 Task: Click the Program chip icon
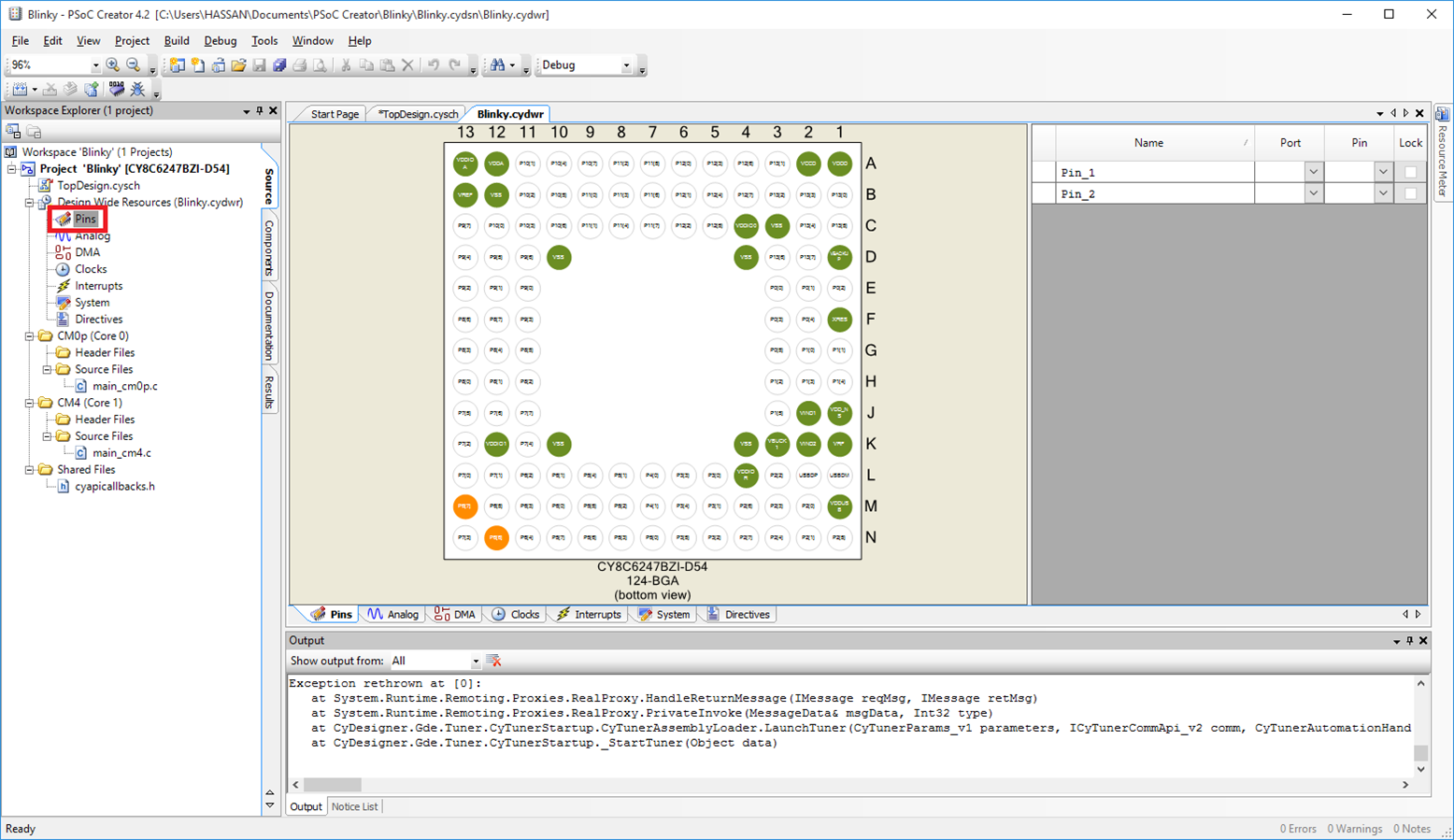pos(116,89)
